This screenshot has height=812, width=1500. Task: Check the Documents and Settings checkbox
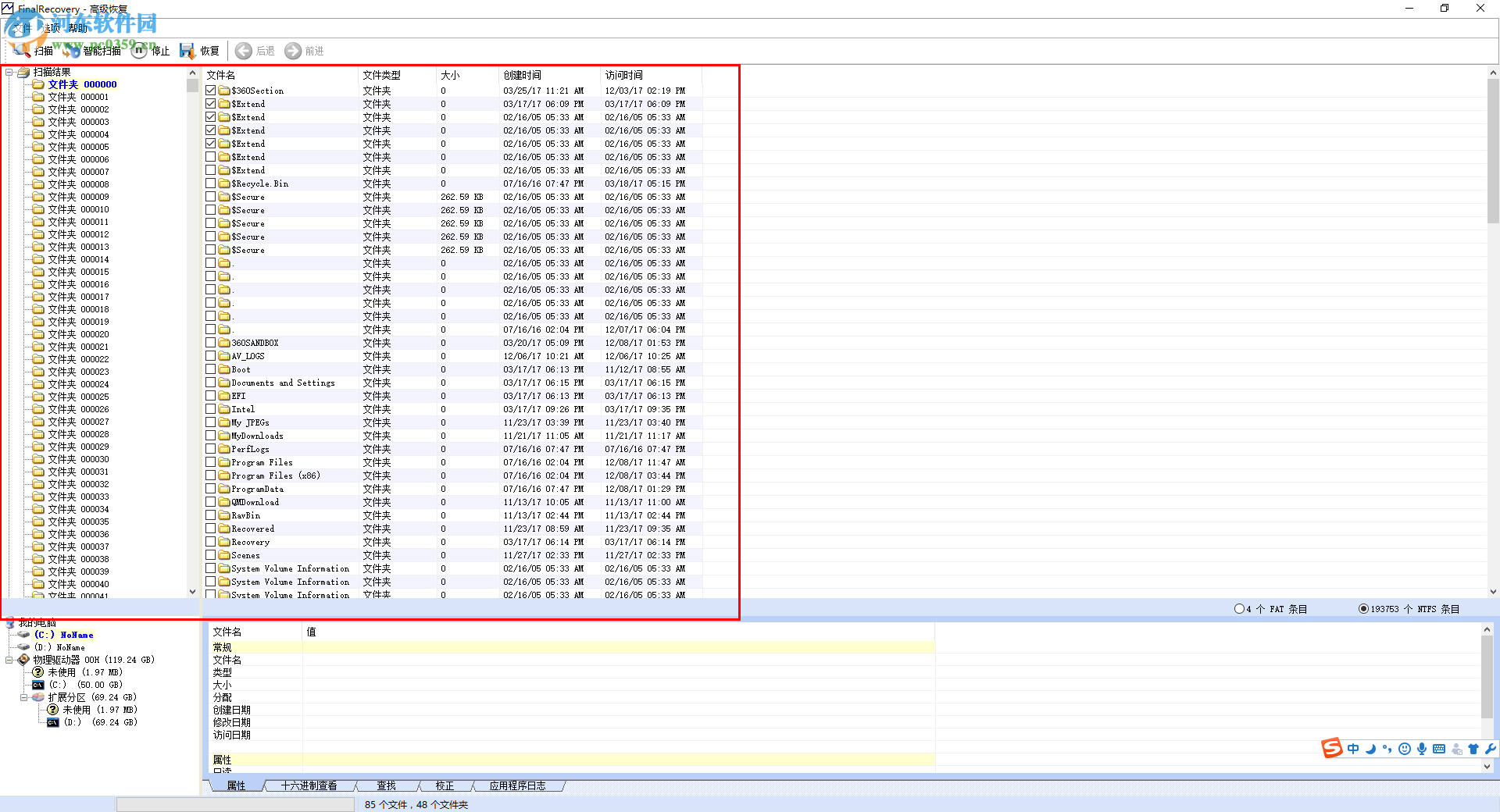pos(211,381)
